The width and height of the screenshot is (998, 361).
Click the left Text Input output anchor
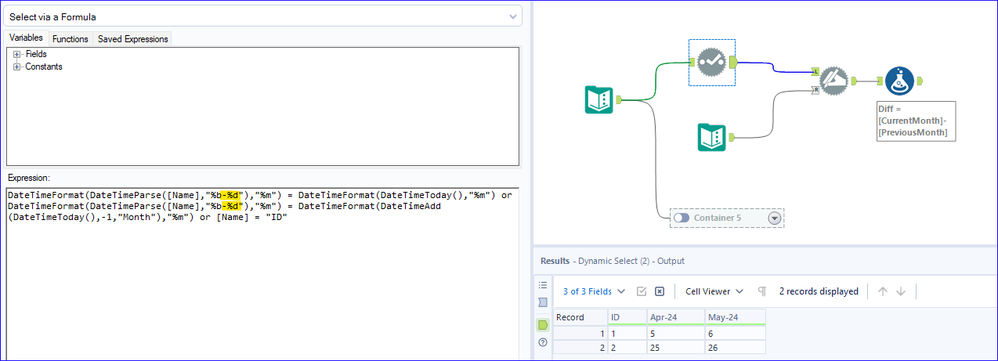click(618, 99)
